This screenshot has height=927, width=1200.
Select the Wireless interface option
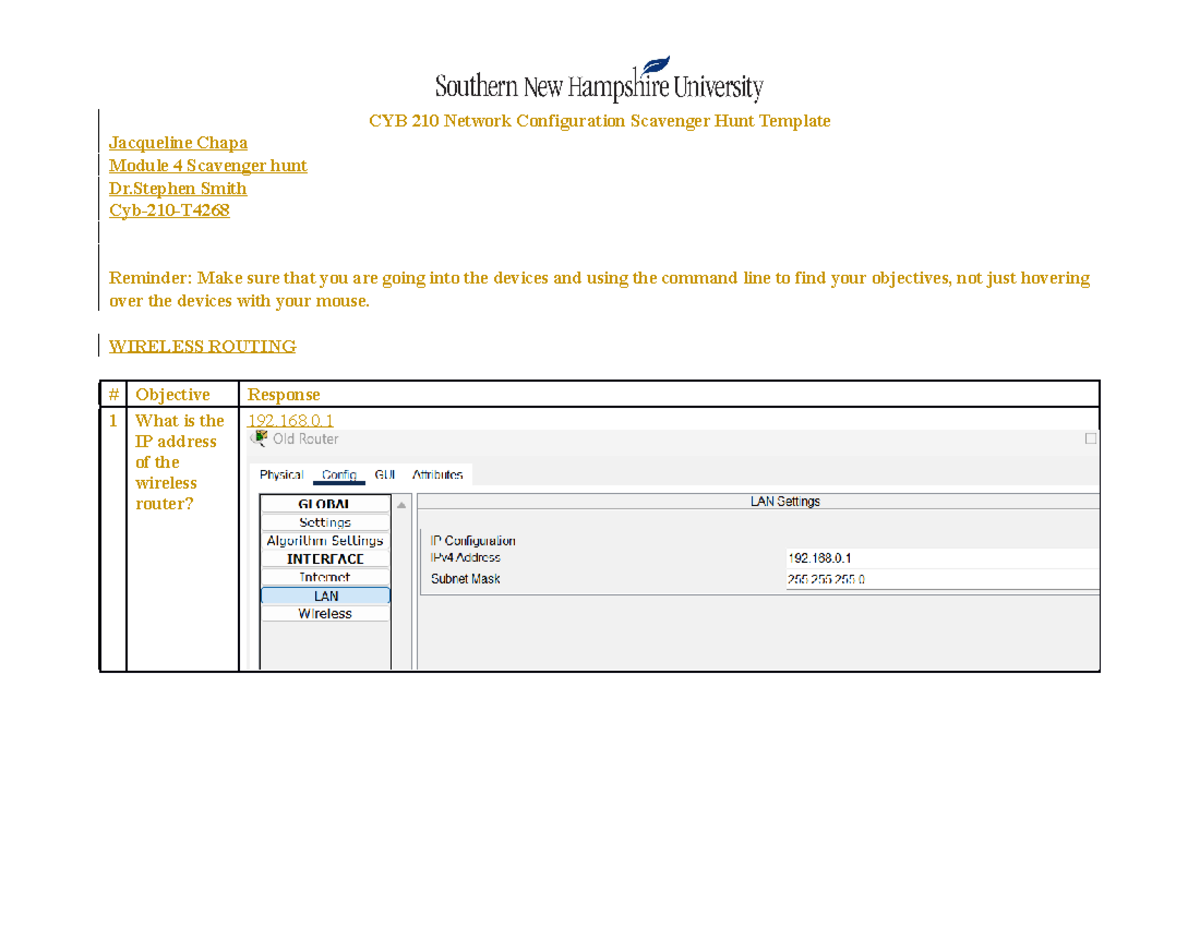[x=325, y=614]
